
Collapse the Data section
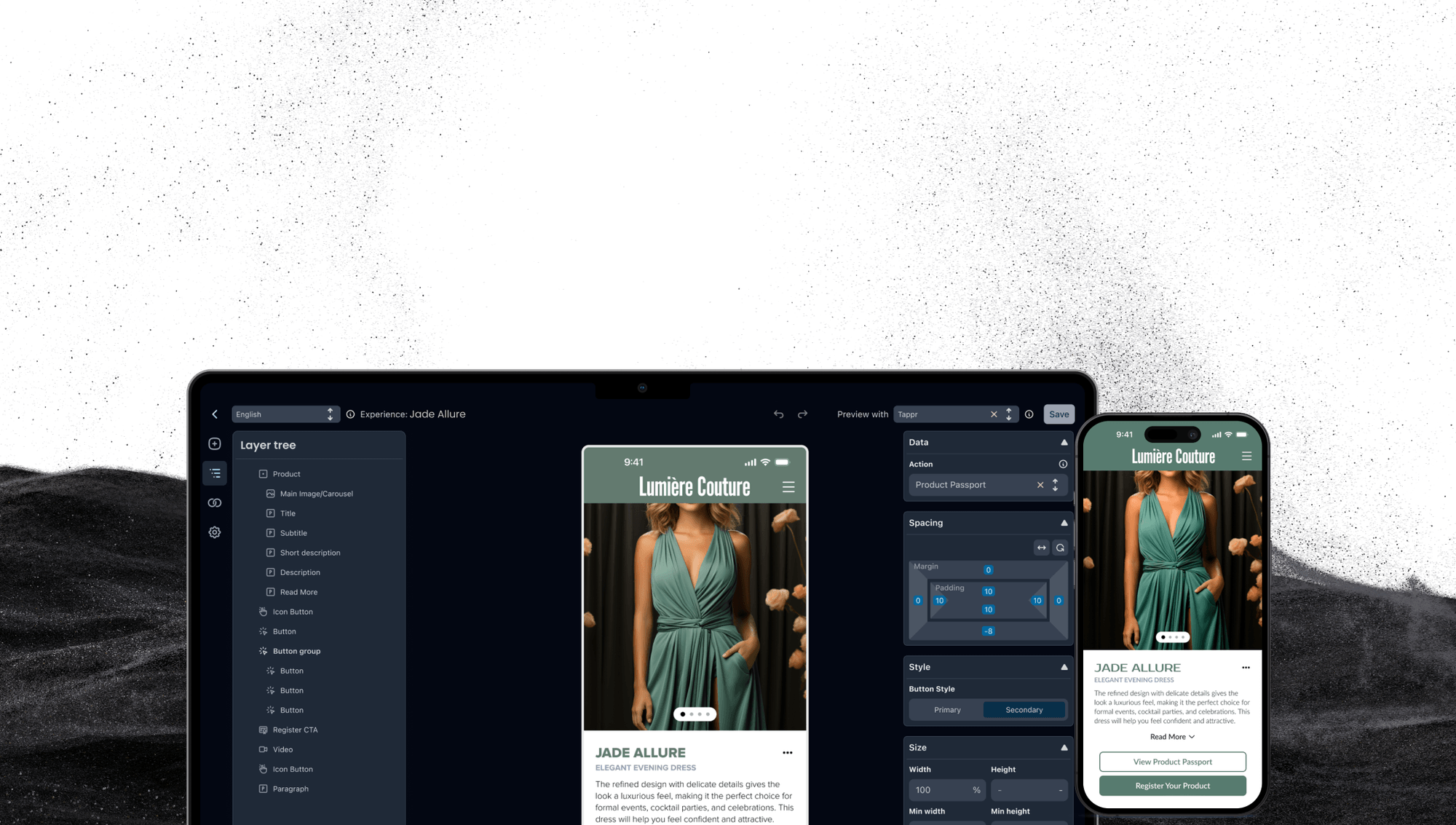tap(1064, 443)
